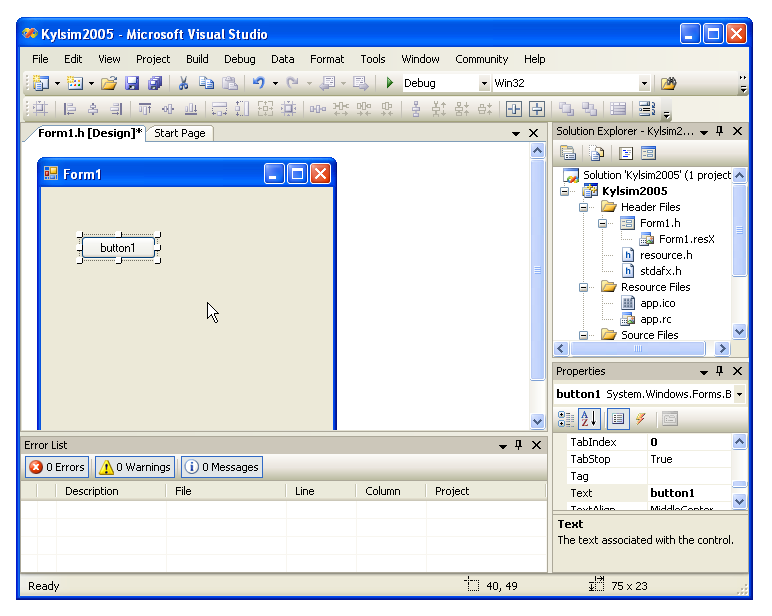Show Events lightning bolt in Properties panel
The height and width of the screenshot is (616, 772).
point(641,419)
